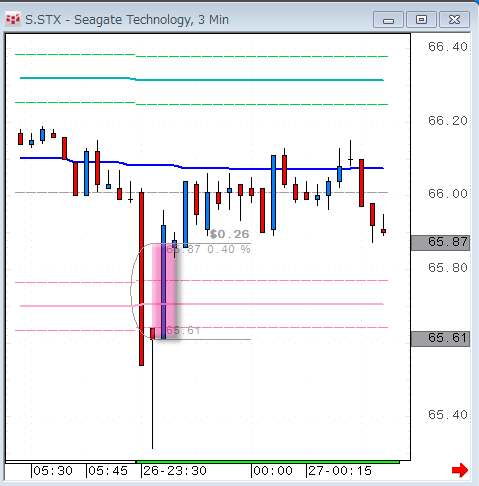Click the 65.40 price axis label
Screen dimensions: 479x486
pyautogui.click(x=448, y=415)
